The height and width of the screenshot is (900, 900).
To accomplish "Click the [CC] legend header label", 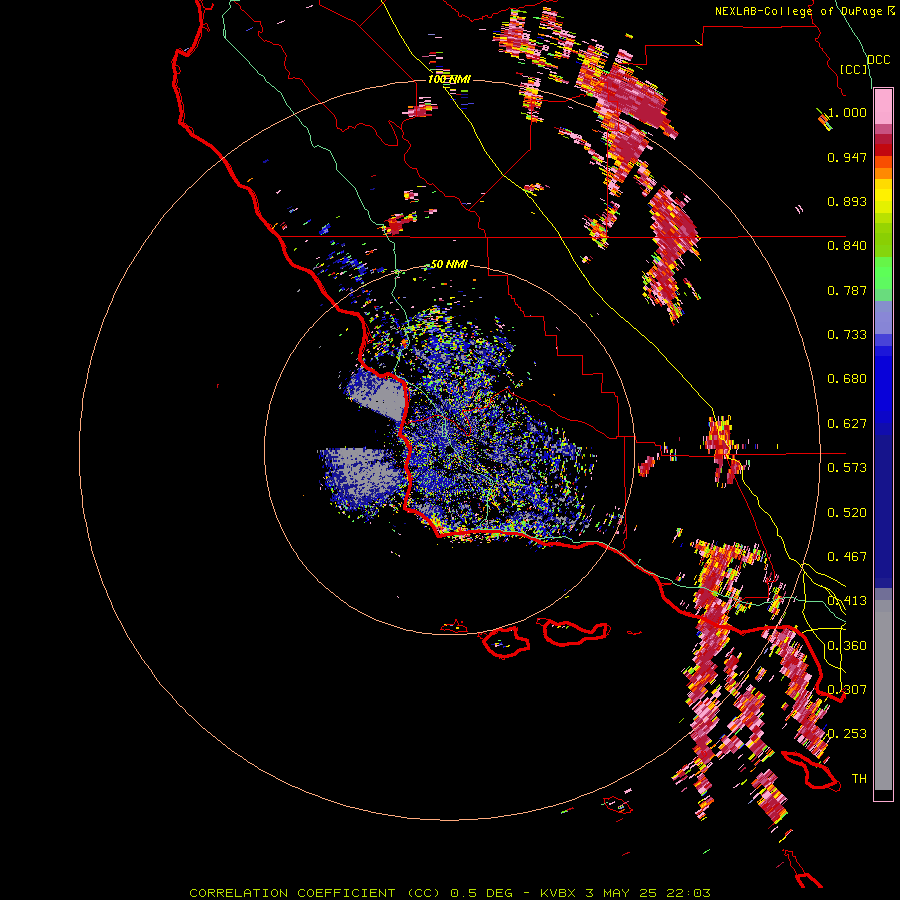I will [x=854, y=69].
